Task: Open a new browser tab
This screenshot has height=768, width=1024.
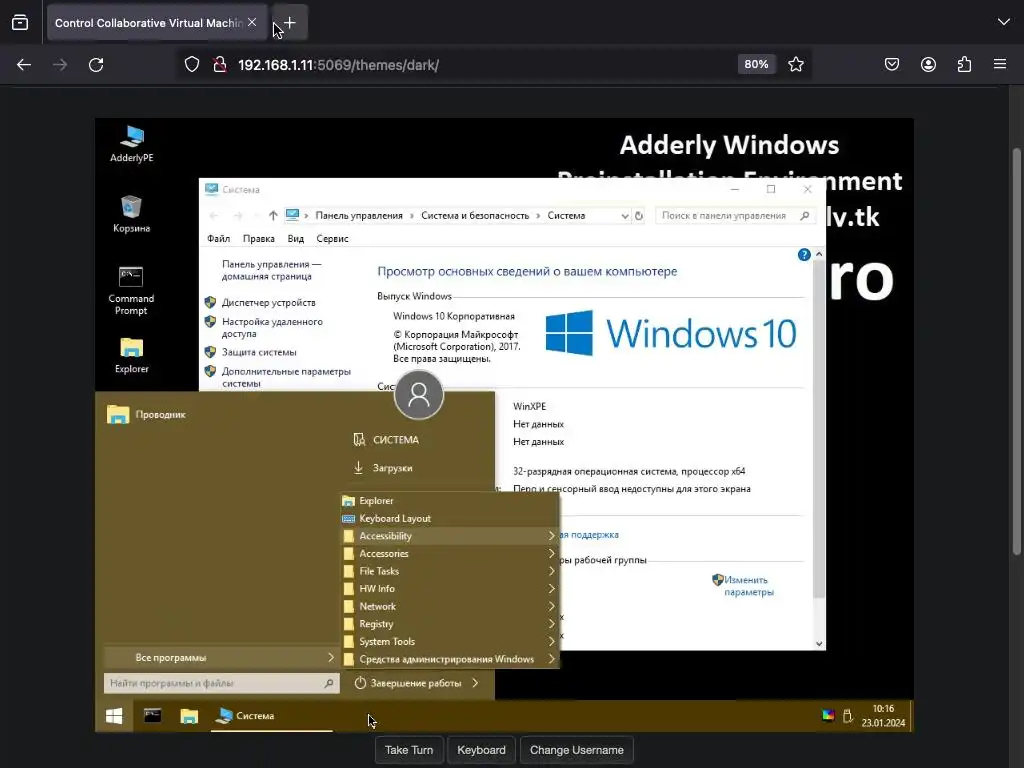Action: [x=290, y=23]
